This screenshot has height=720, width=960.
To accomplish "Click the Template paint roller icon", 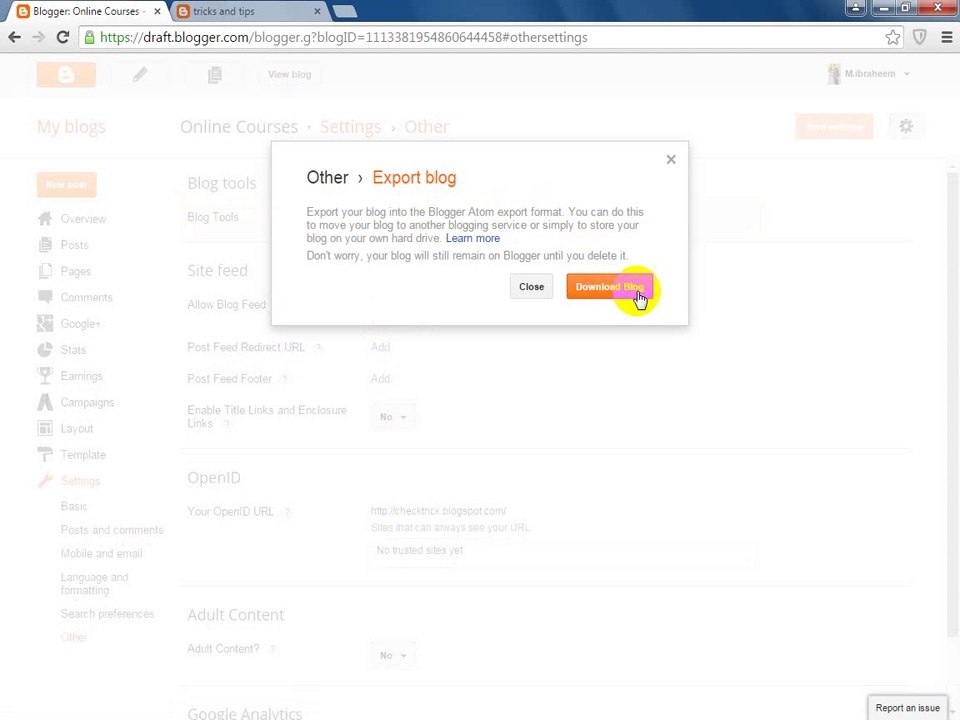I will pyautogui.click(x=45, y=454).
